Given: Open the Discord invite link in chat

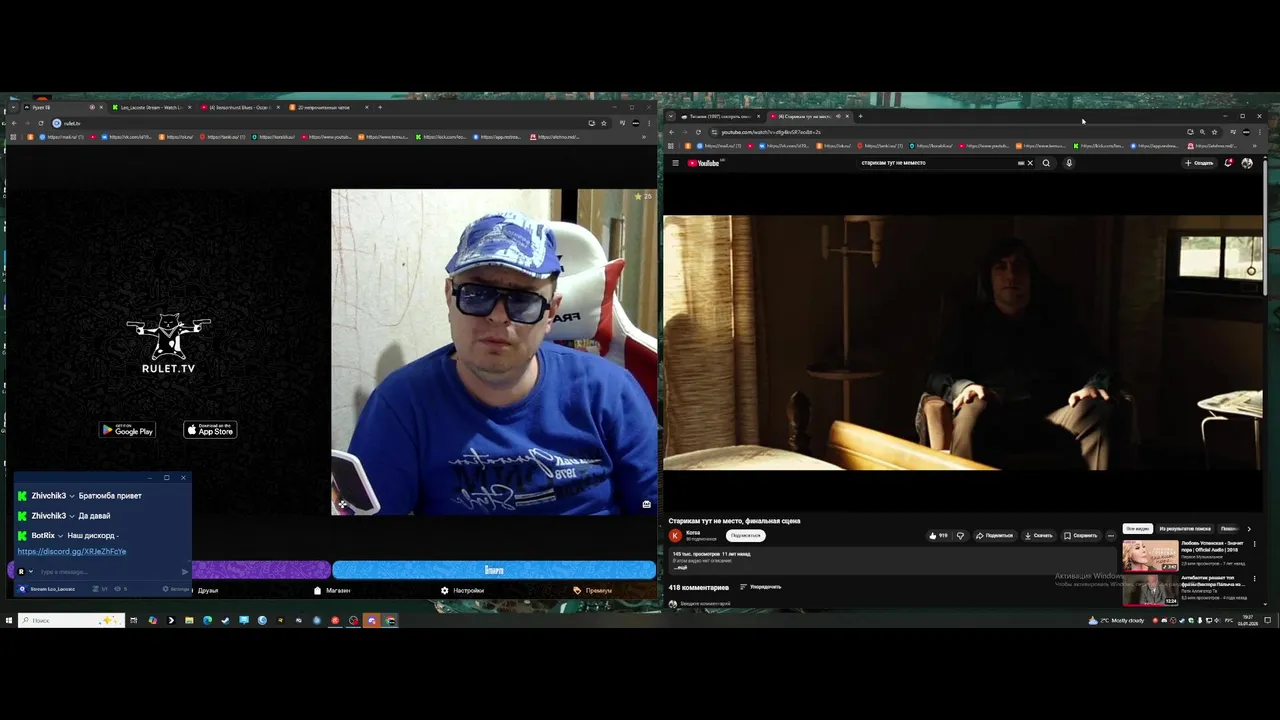Looking at the screenshot, I should pyautogui.click(x=72, y=551).
